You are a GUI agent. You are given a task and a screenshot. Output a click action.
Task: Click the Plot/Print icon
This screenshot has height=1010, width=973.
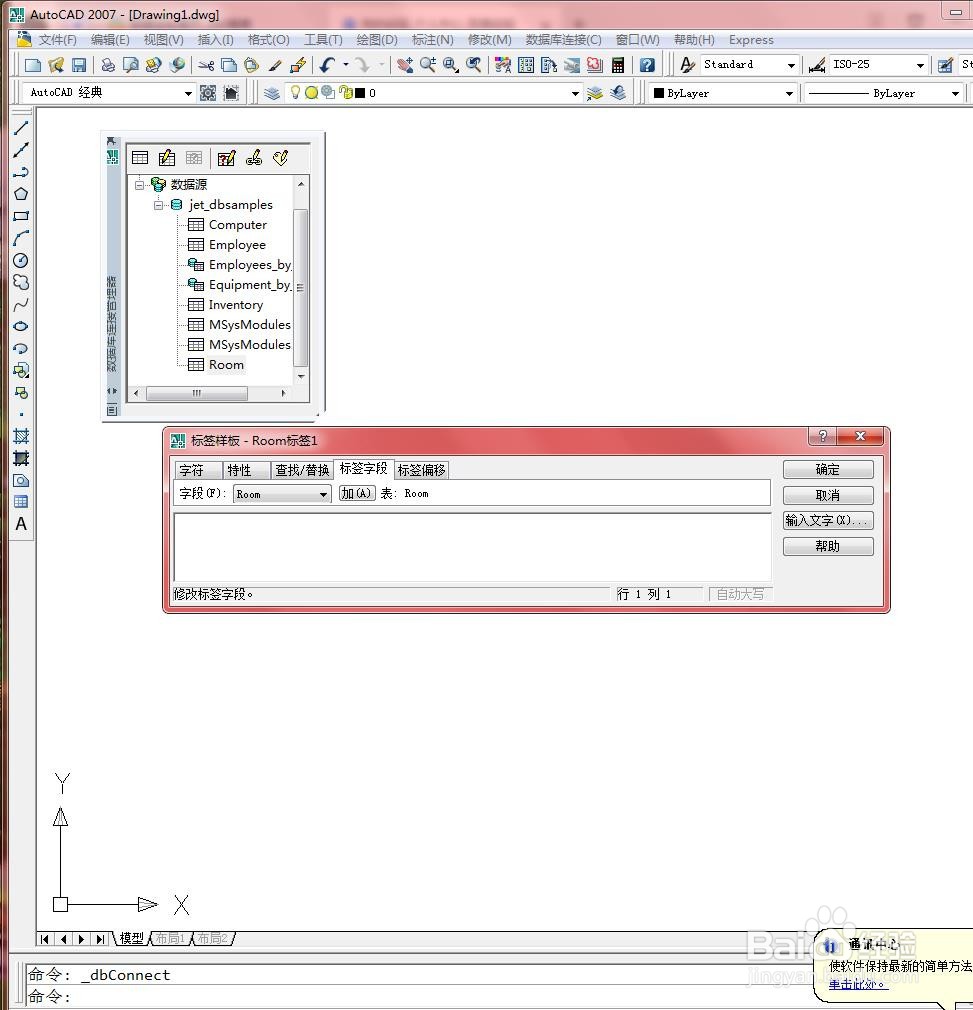pos(108,65)
